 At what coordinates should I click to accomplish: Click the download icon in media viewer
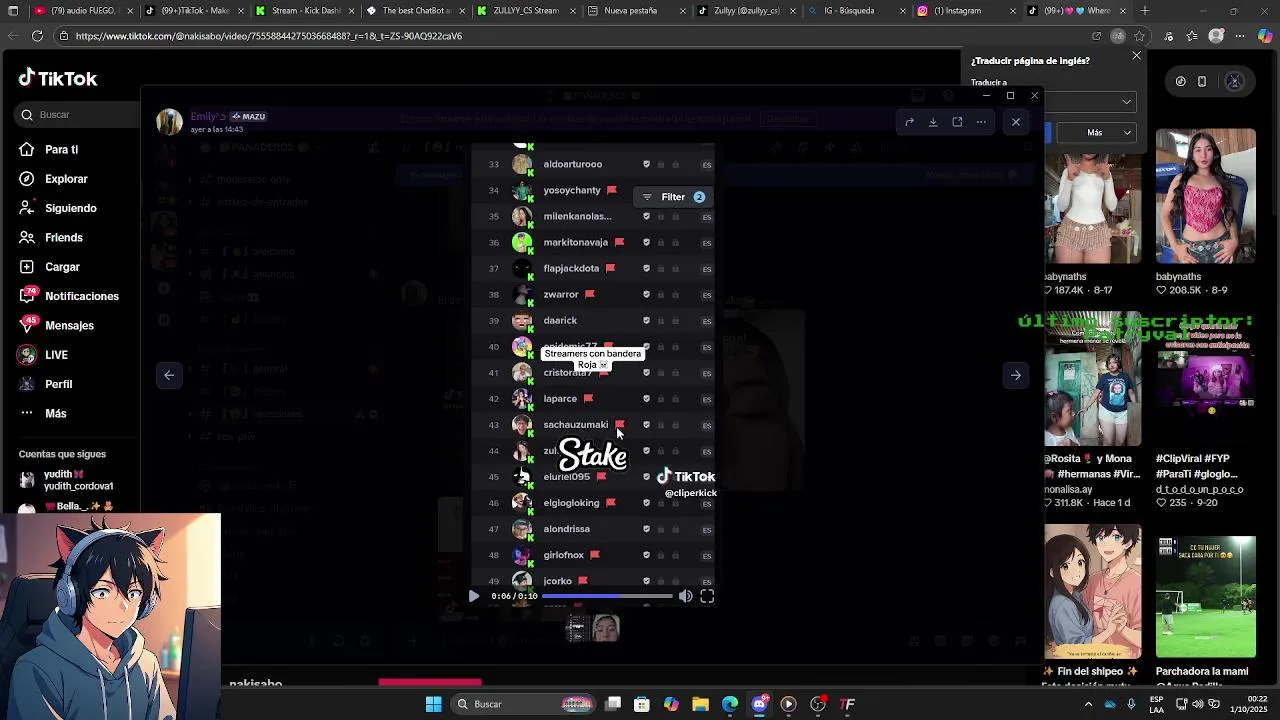point(933,122)
